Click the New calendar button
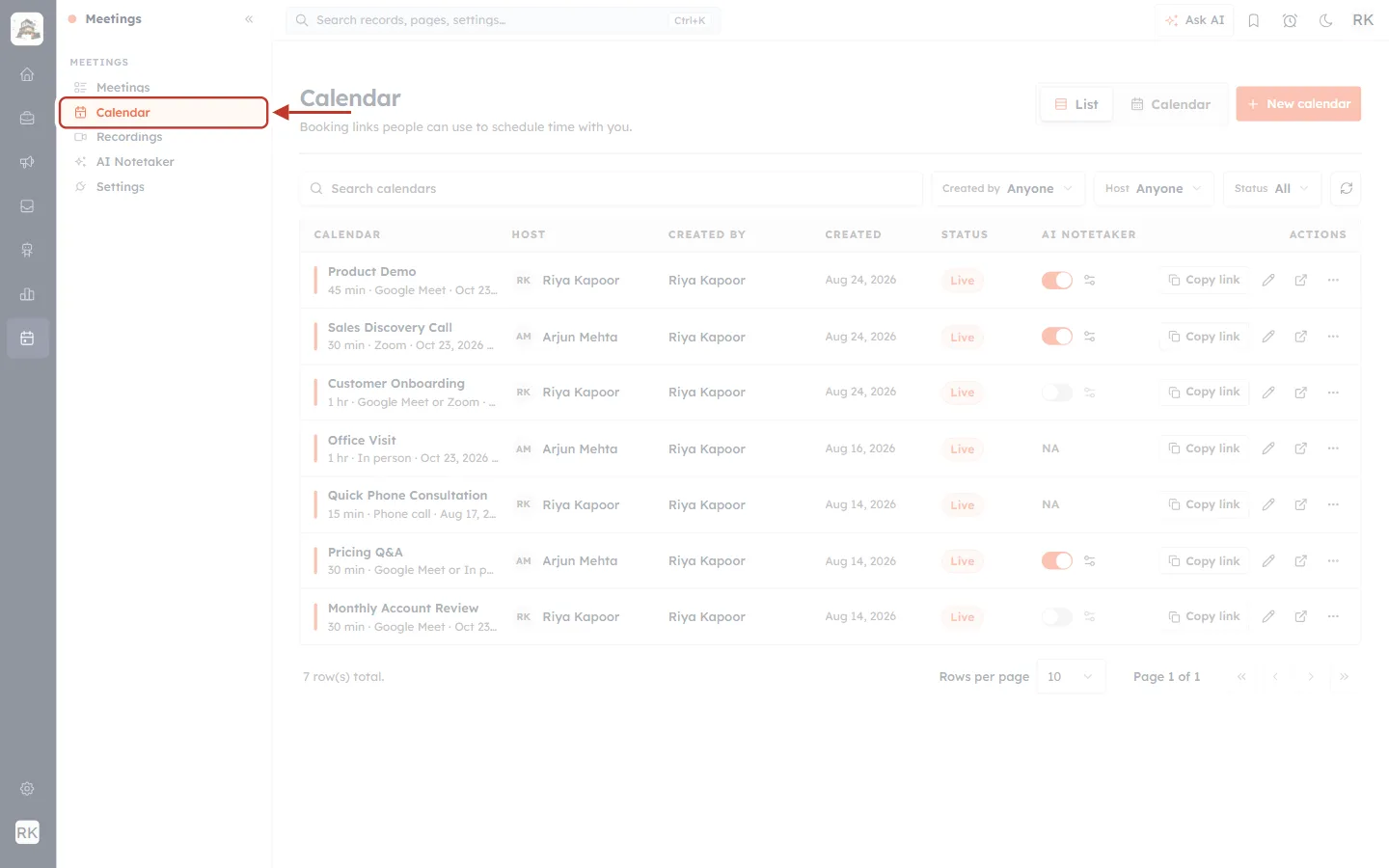The image size is (1389, 868). coord(1298,104)
